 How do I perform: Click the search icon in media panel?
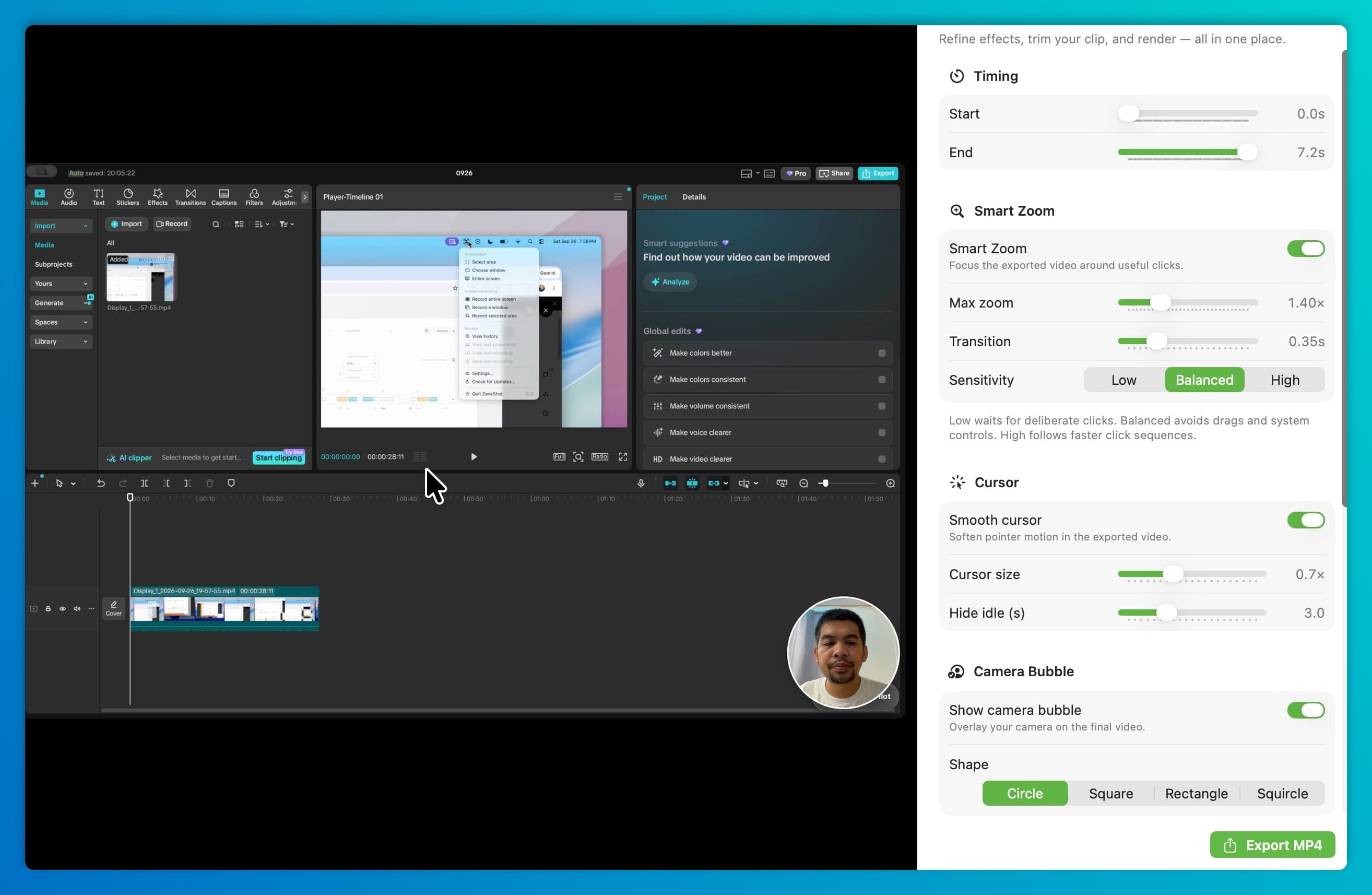click(216, 225)
